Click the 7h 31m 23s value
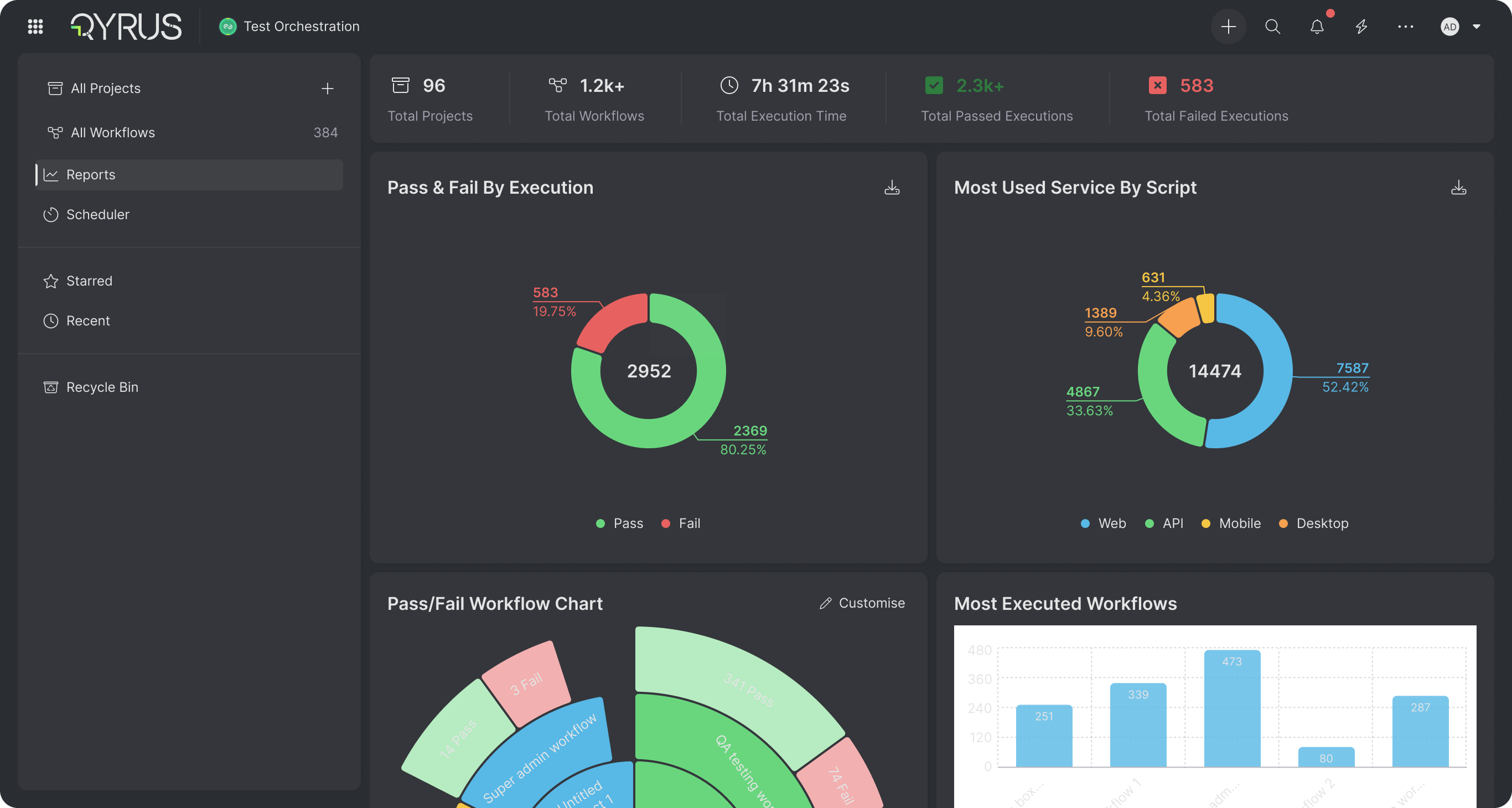The image size is (1512, 808). (x=800, y=86)
